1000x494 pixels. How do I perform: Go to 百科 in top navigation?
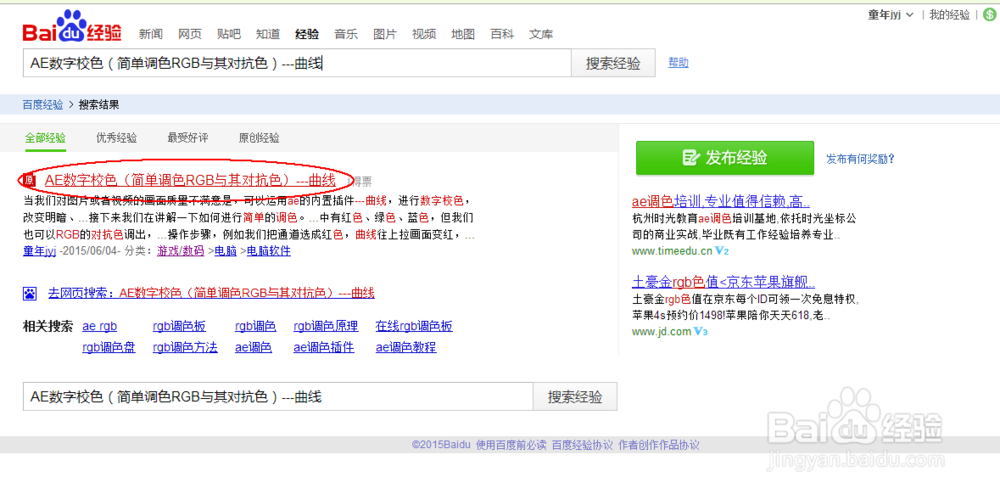click(x=501, y=34)
